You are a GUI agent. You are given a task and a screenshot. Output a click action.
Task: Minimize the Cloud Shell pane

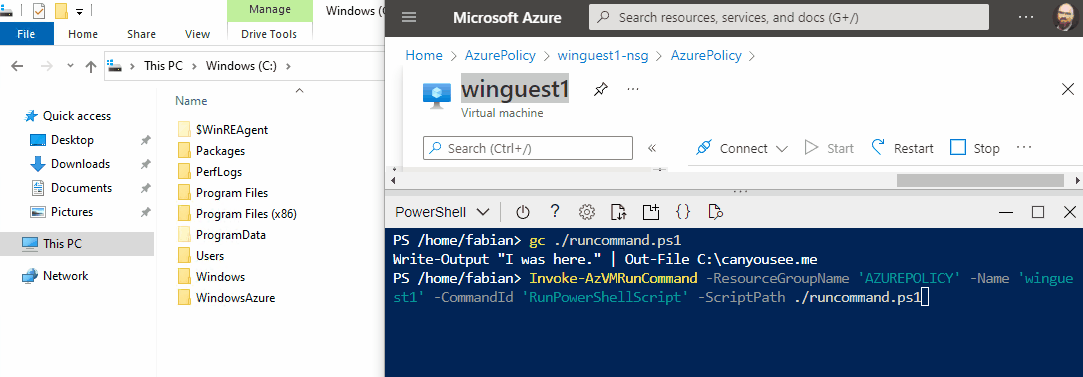1006,212
